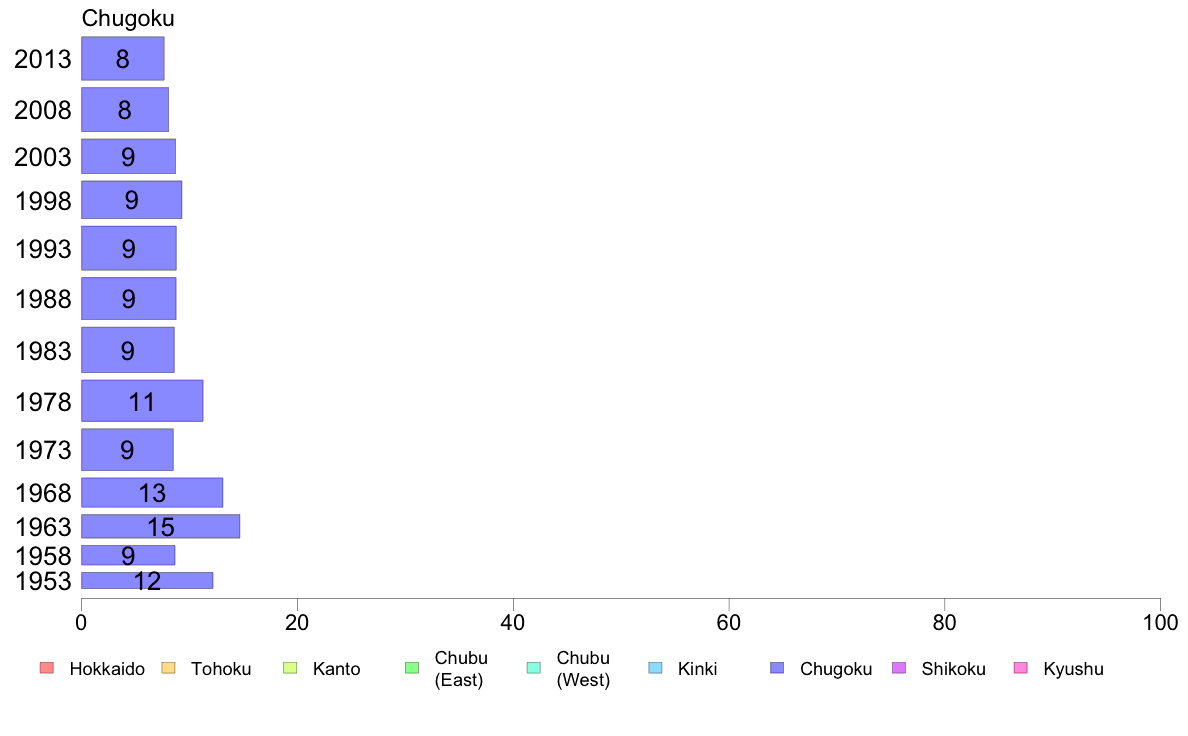Screen dimensions: 1188x736
Task: Click the Tohoku orange legend swatch
Action: pyautogui.click(x=168, y=668)
